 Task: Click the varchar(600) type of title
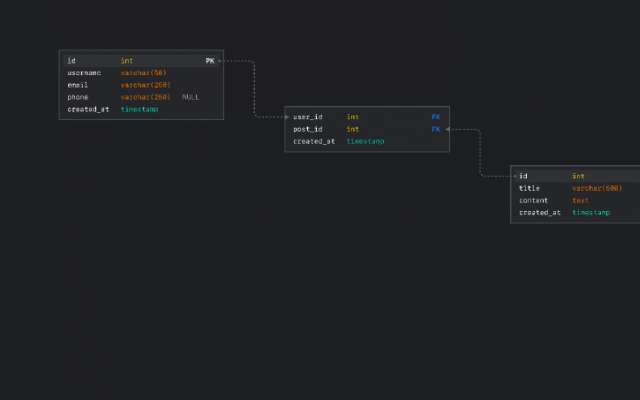(x=597, y=188)
